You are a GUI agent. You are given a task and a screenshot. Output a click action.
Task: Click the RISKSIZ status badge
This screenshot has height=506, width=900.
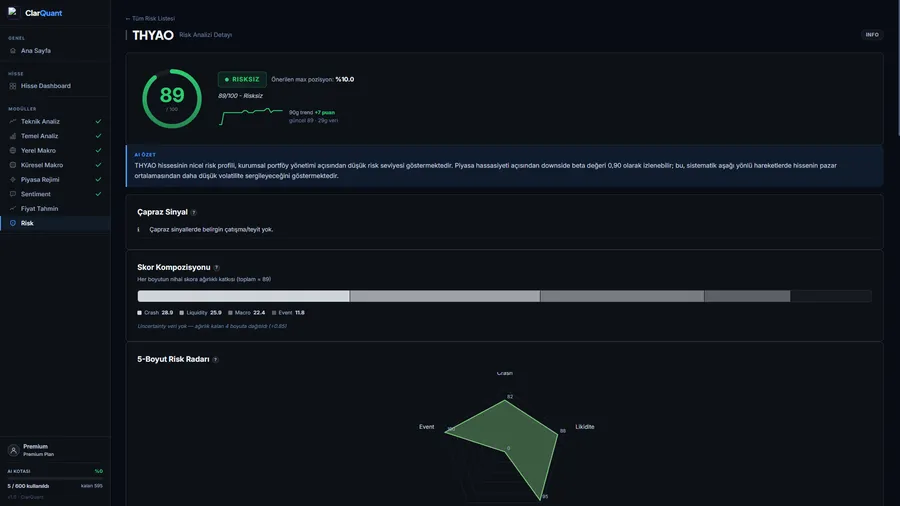[242, 79]
